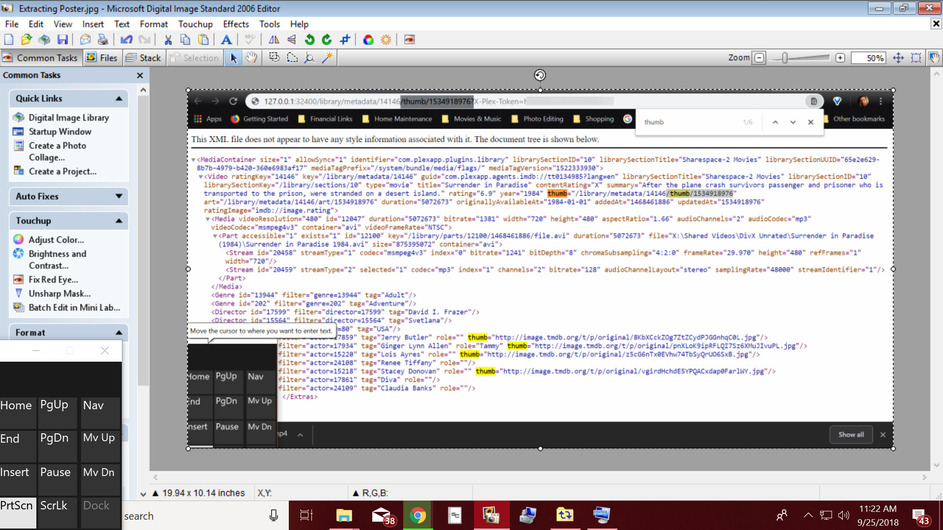This screenshot has height=530, width=943.
Task: Open the Fix Red Eye task
Action: pos(53,280)
